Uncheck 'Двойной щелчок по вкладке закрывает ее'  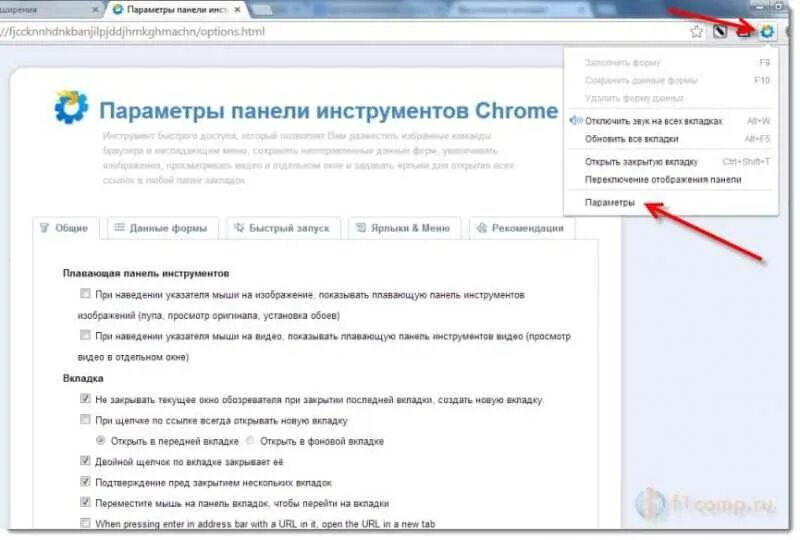click(x=85, y=460)
